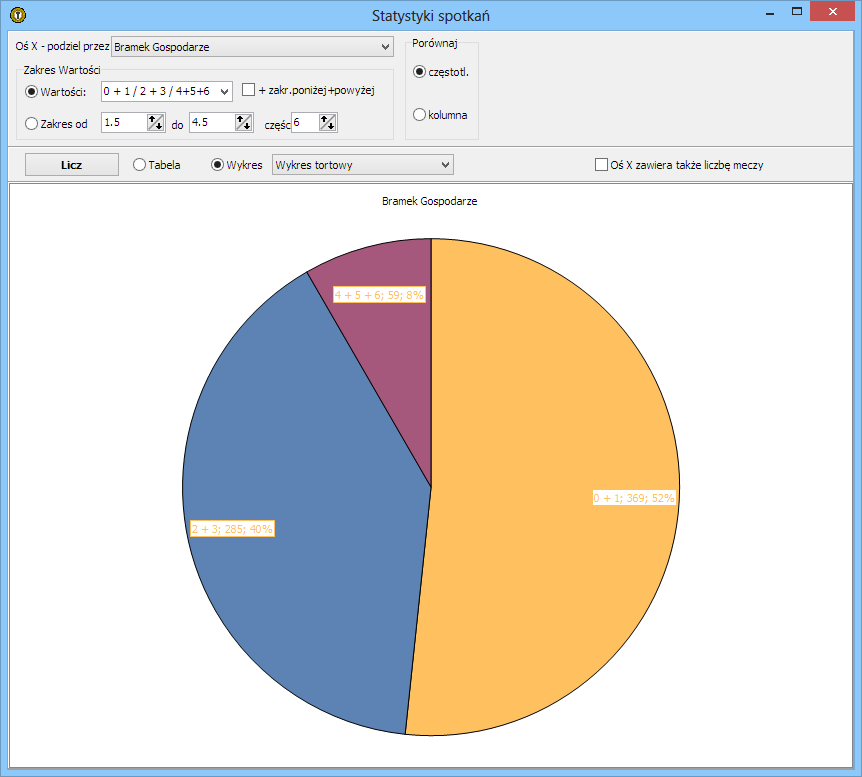Enable 'Oś X zawiera także liczbę meczy' checkbox
This screenshot has height=777, width=862.
[x=601, y=165]
